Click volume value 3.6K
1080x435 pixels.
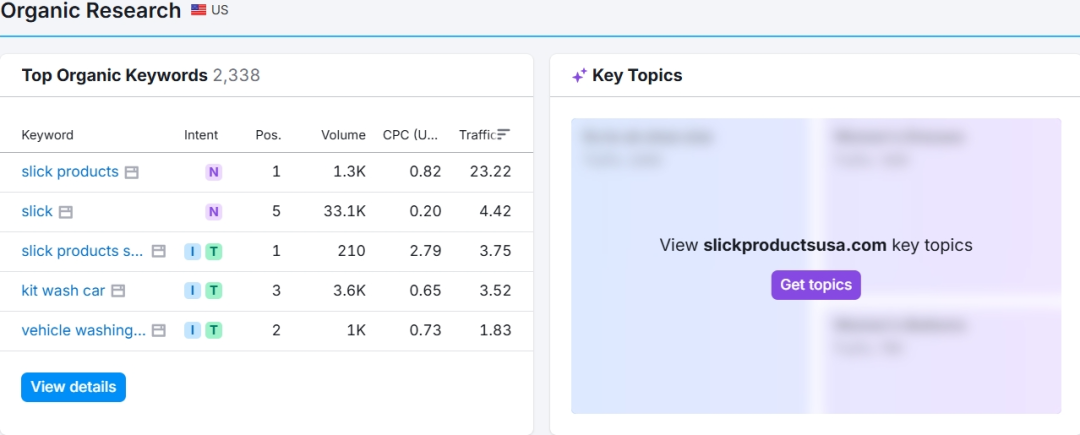(349, 291)
